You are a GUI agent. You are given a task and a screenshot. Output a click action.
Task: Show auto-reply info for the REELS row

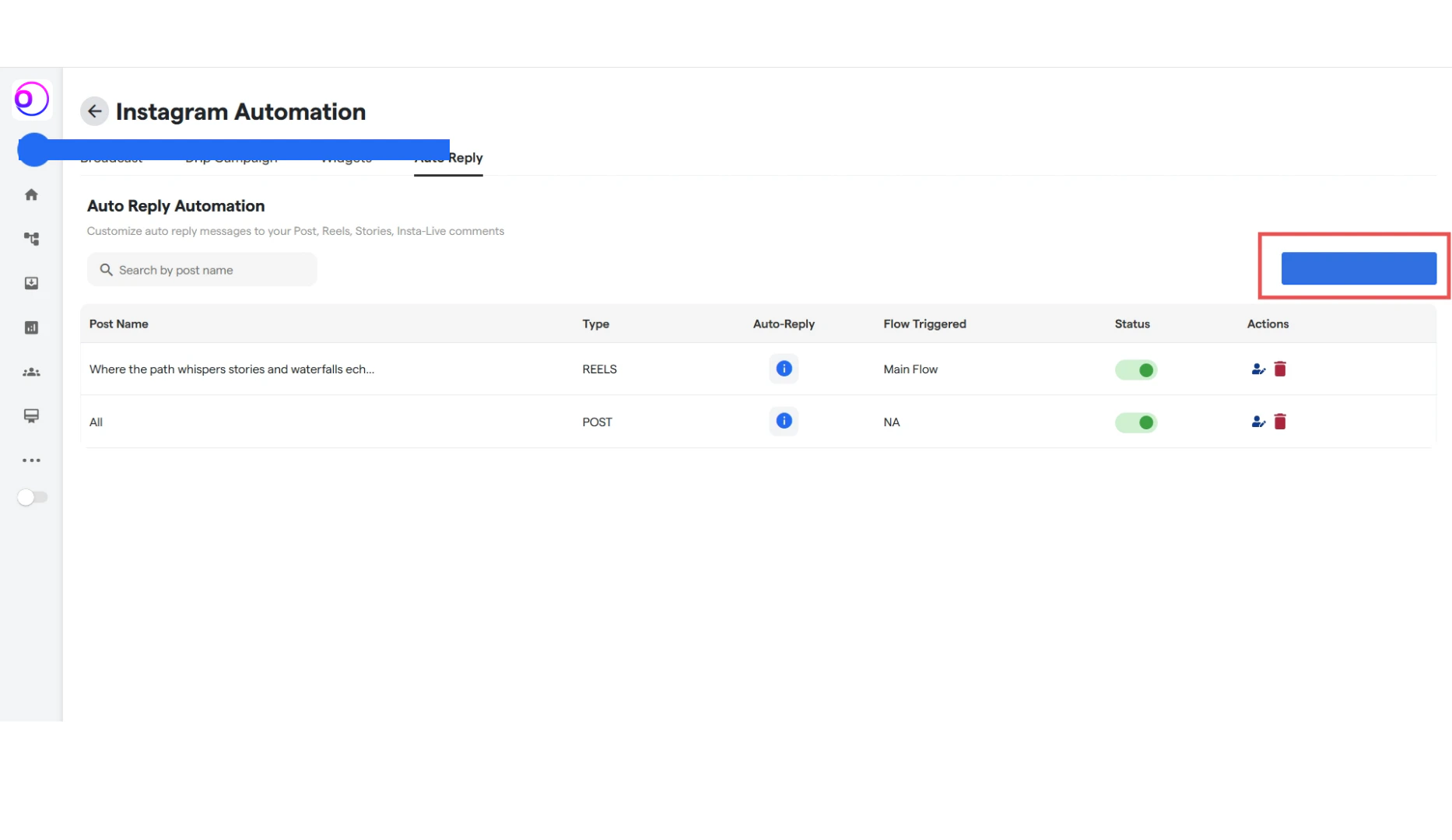click(x=784, y=369)
